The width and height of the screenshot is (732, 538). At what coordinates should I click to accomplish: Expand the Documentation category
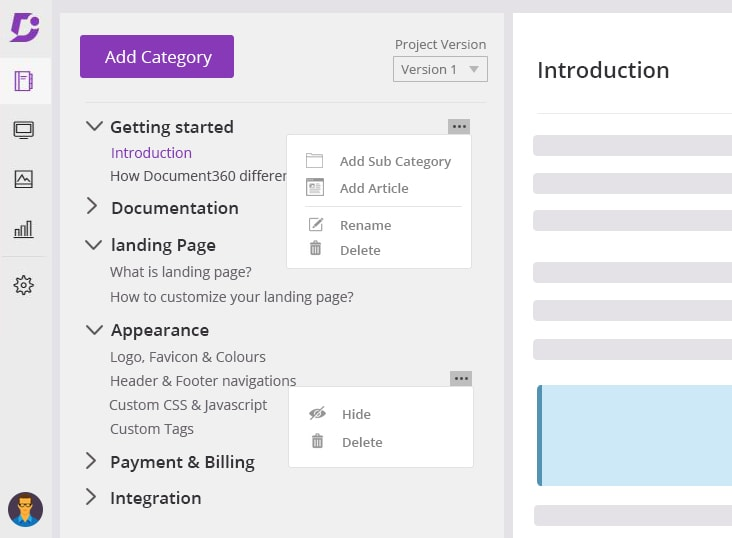pos(92,207)
